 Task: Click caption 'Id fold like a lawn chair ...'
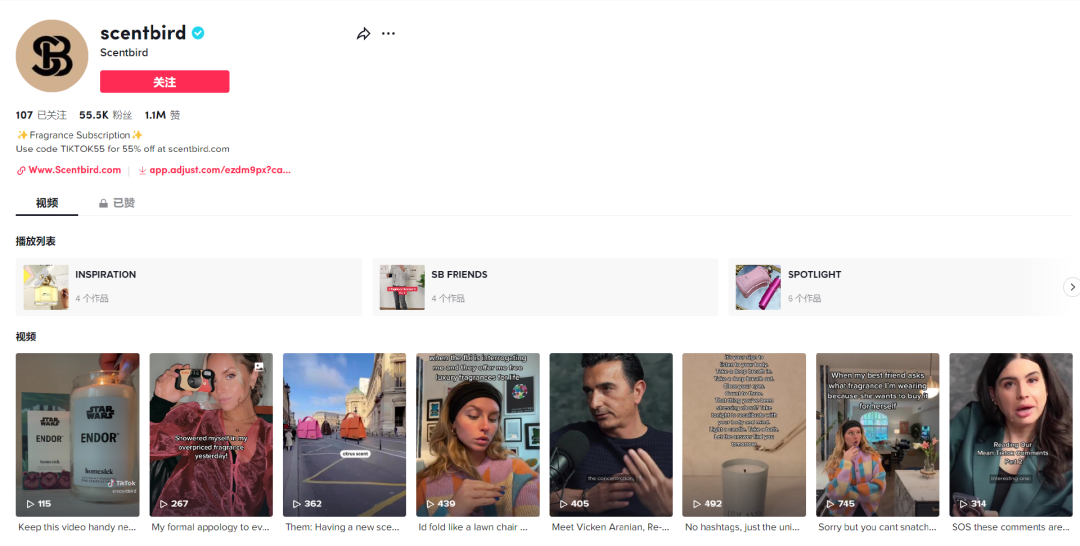point(473,527)
